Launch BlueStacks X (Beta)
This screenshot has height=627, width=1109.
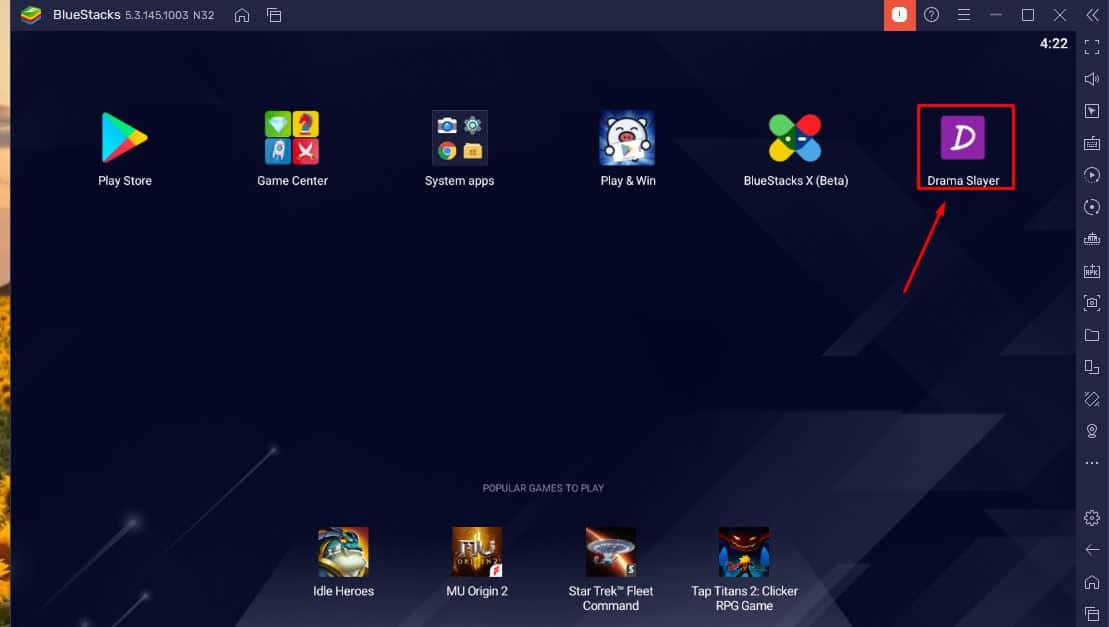(795, 138)
